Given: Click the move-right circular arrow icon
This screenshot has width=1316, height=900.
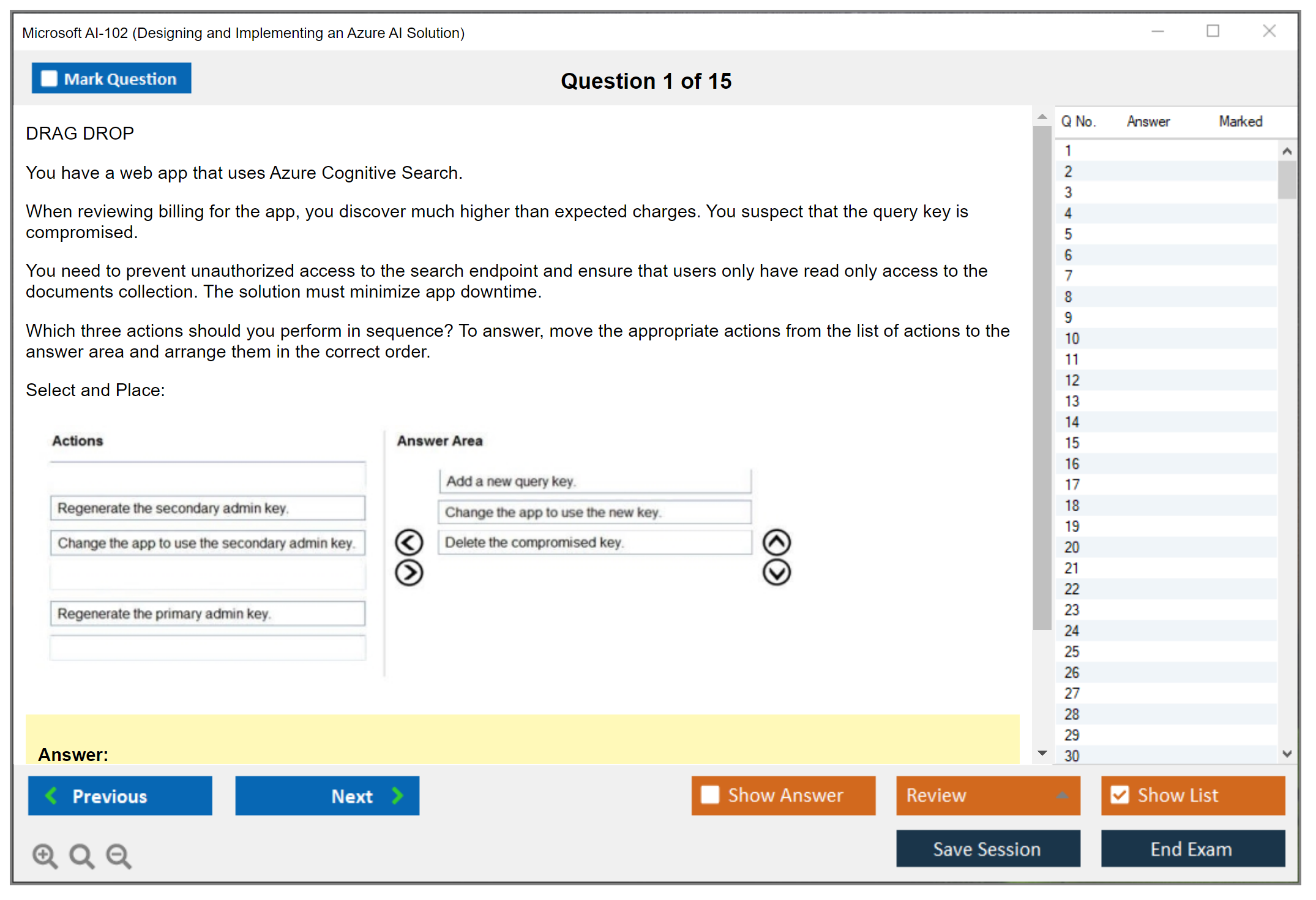Looking at the screenshot, I should coord(409,573).
